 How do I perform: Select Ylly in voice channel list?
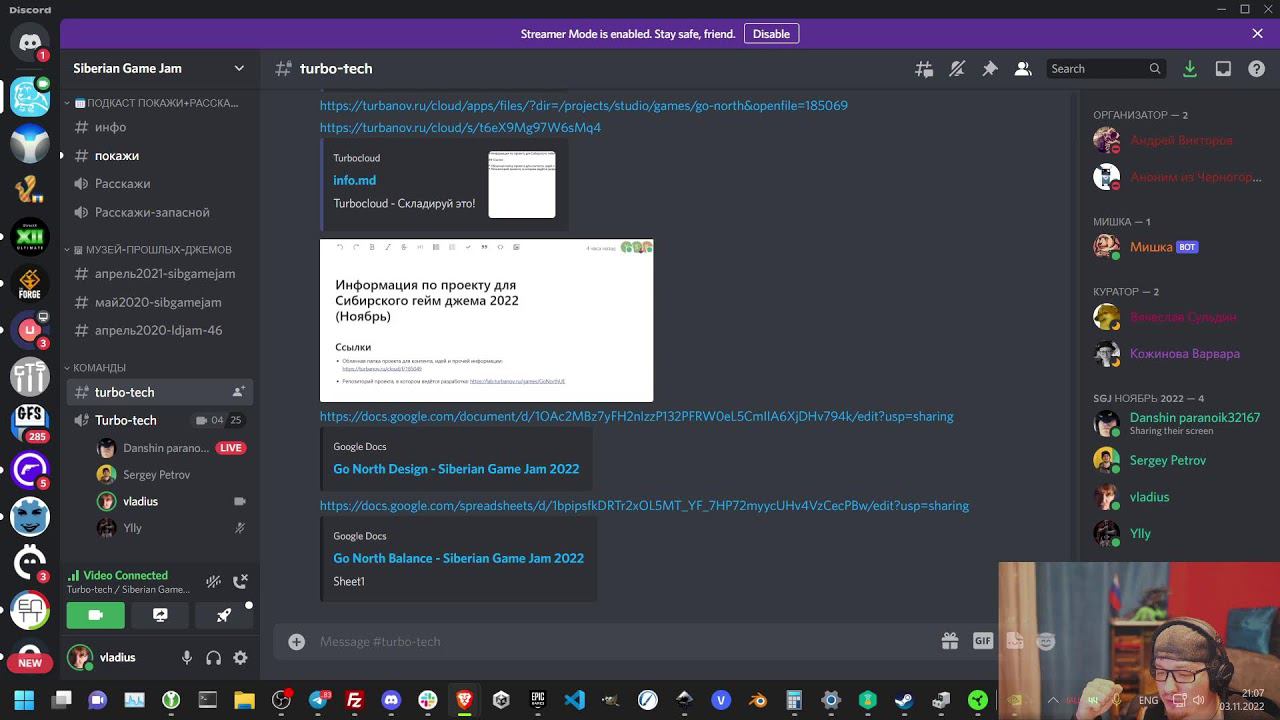pyautogui.click(x=132, y=528)
